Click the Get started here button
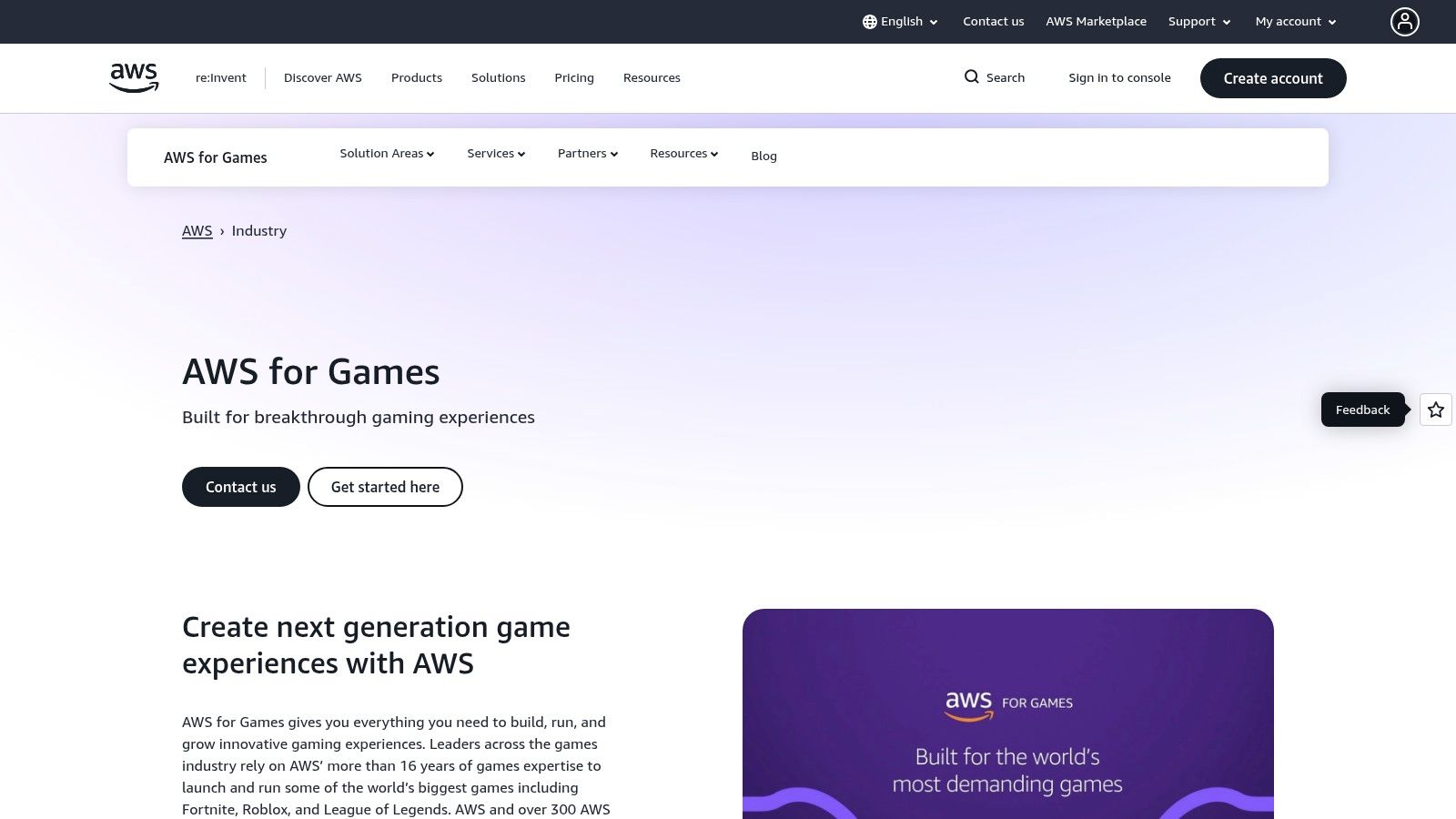The image size is (1456, 819). 385,487
